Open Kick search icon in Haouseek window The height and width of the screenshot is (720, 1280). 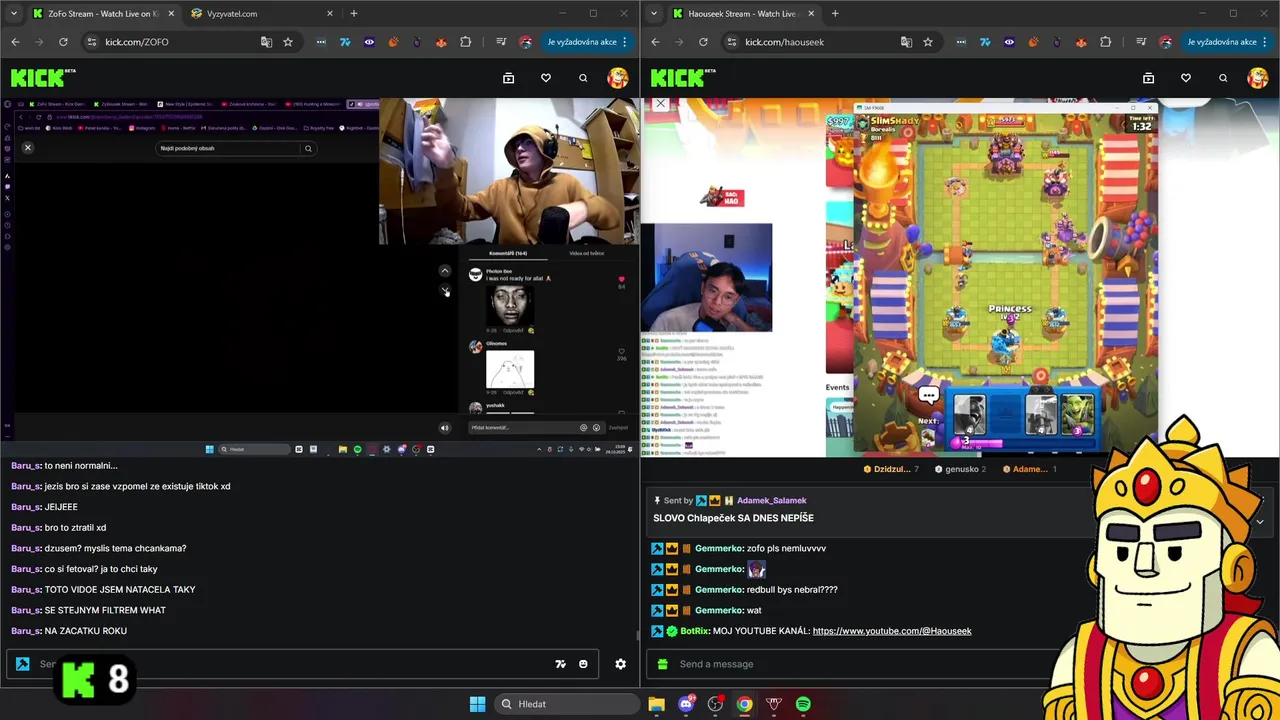pyautogui.click(x=1223, y=78)
